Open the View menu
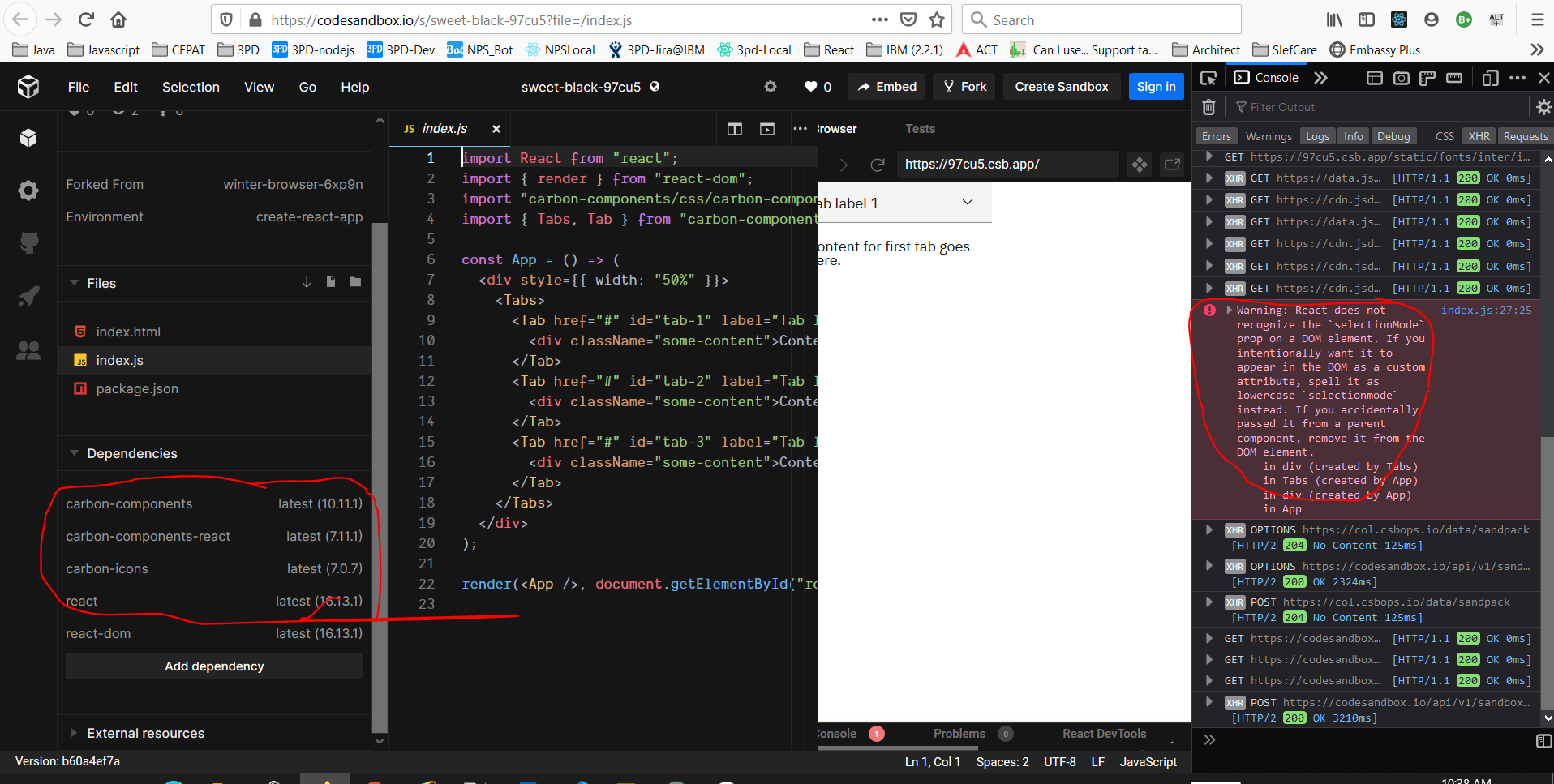 pos(258,87)
